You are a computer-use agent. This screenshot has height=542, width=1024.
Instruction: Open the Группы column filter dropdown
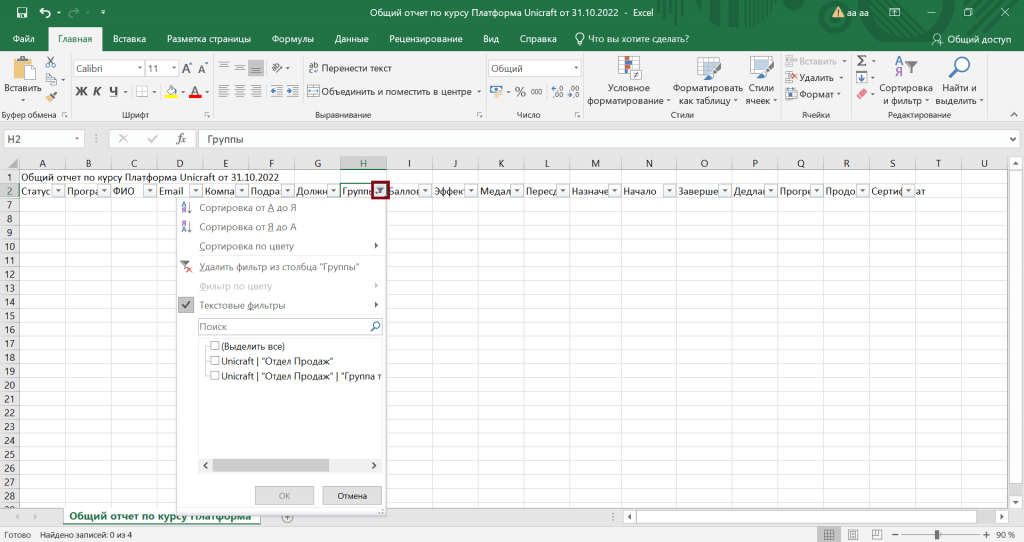379,191
